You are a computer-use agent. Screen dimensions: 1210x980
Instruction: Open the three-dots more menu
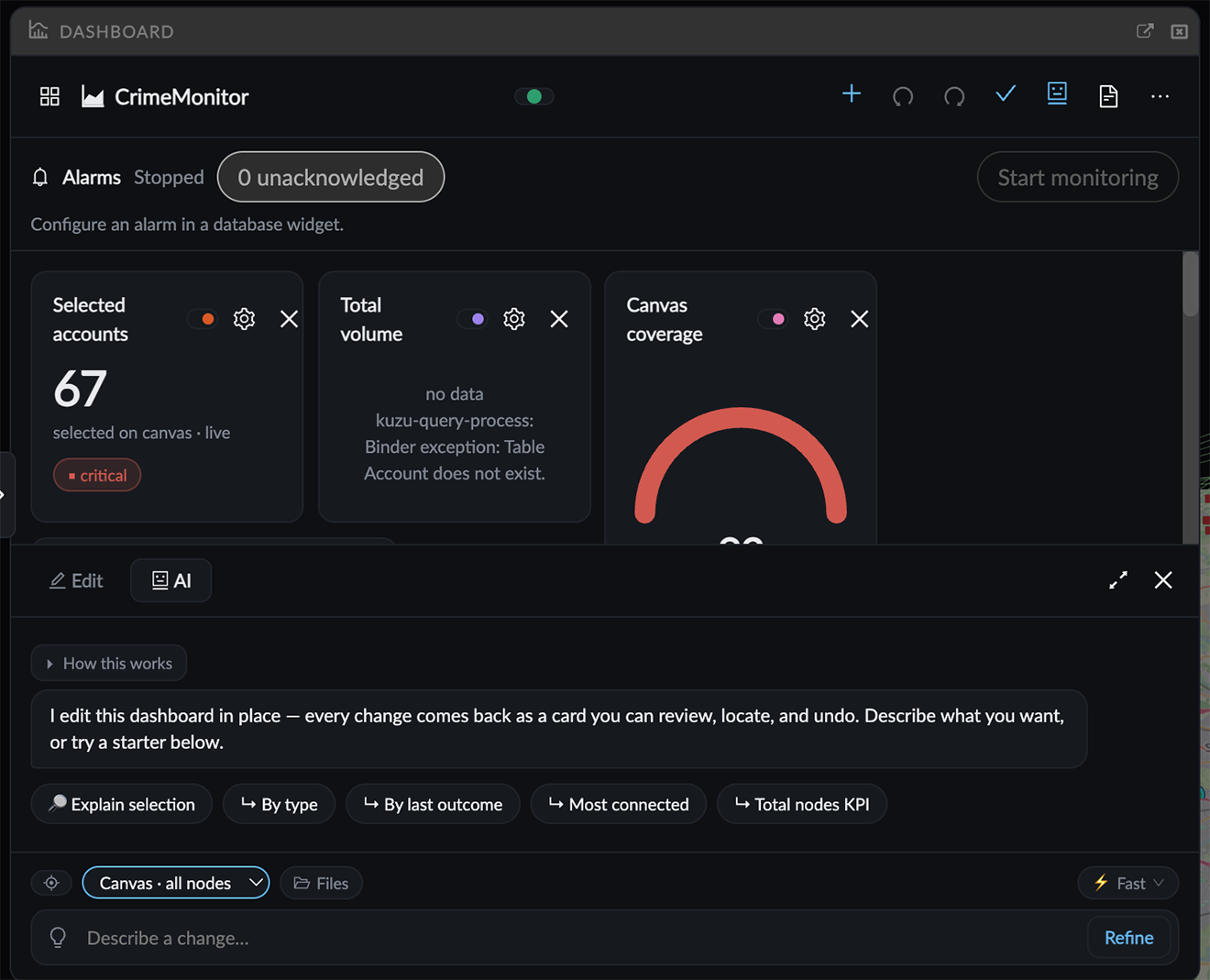[1160, 96]
